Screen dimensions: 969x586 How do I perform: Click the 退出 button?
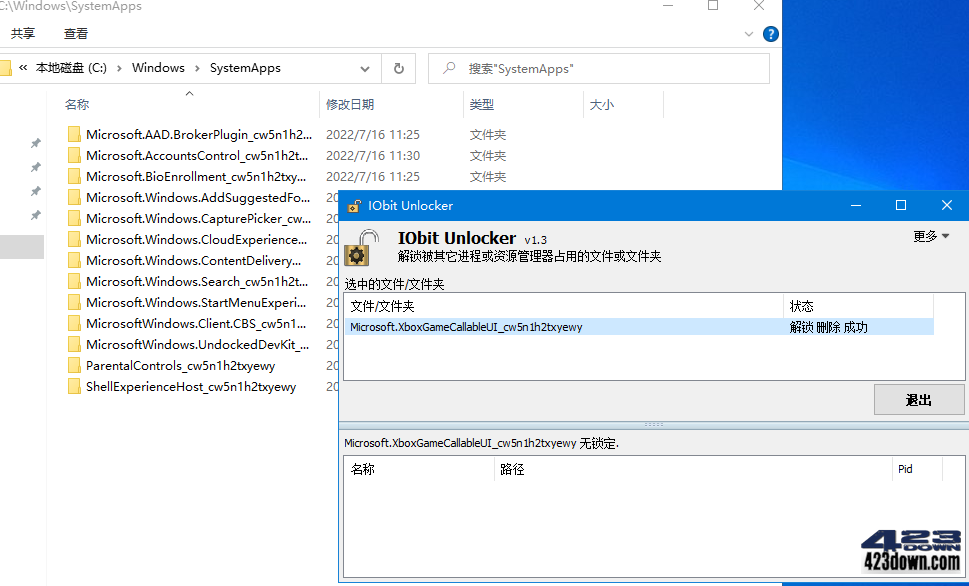pyautogui.click(x=918, y=399)
